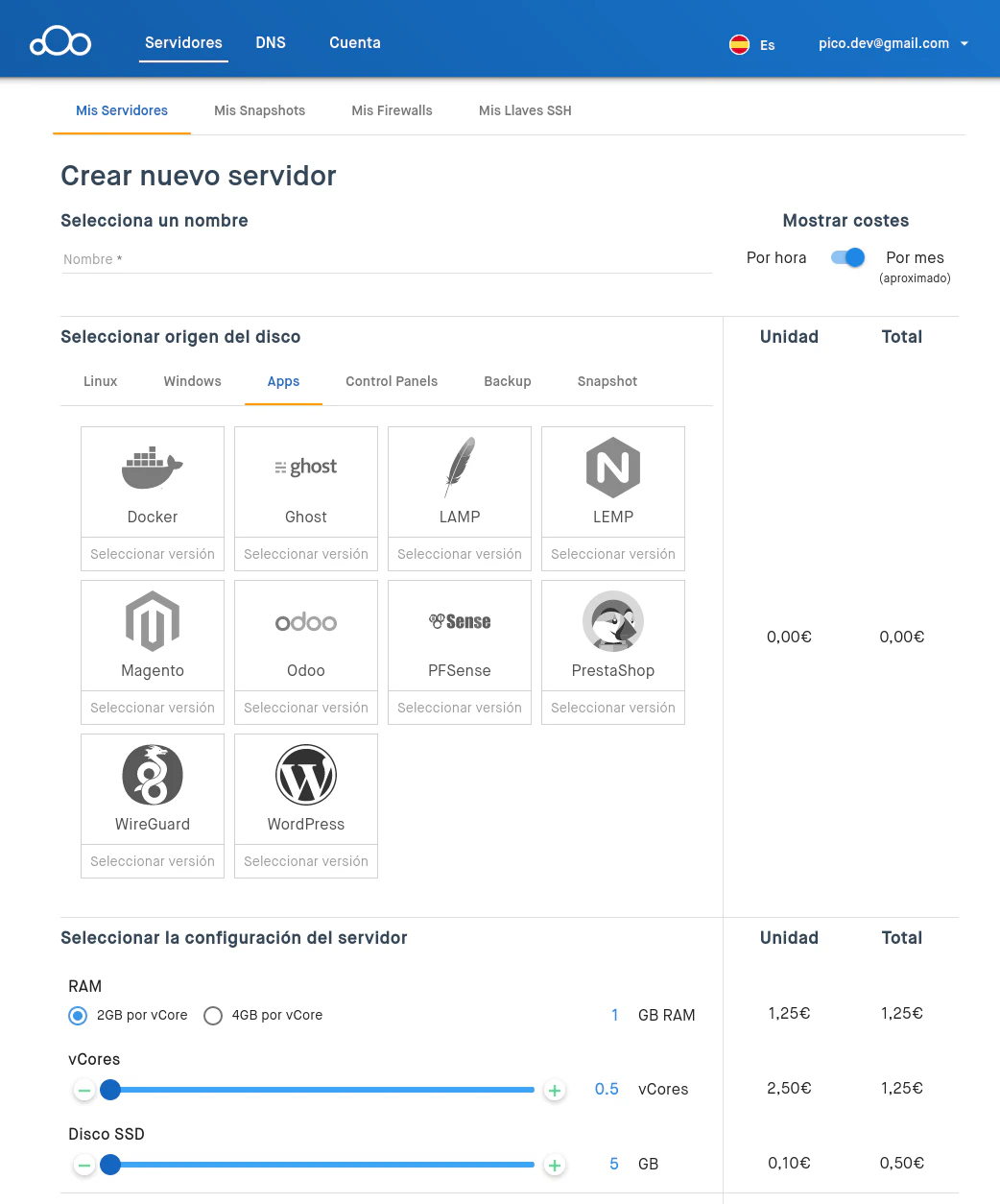The height and width of the screenshot is (1204, 1000).
Task: Select the PrestaShop penguin icon
Action: pos(613,621)
